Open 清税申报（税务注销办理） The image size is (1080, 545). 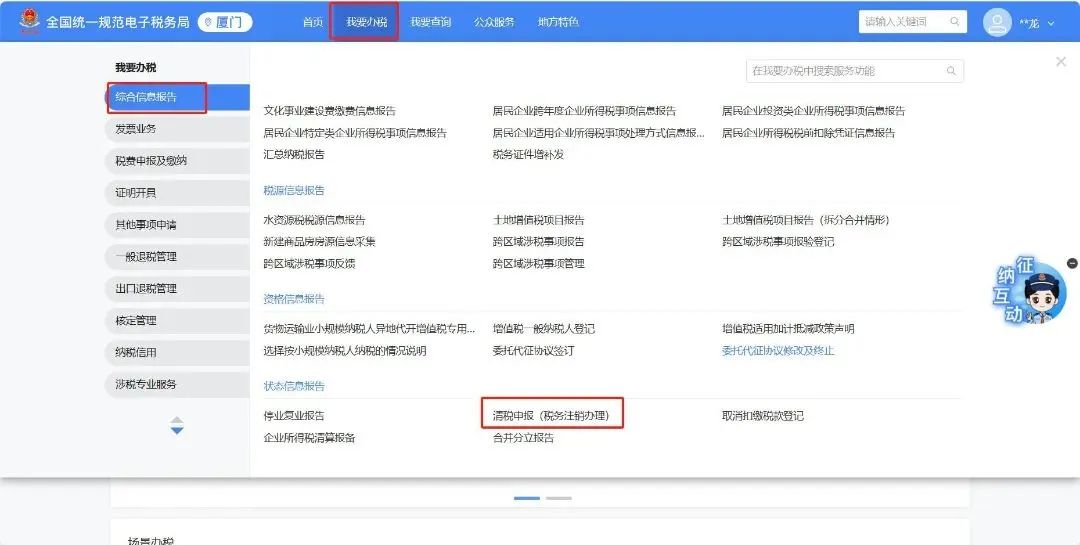point(551,416)
